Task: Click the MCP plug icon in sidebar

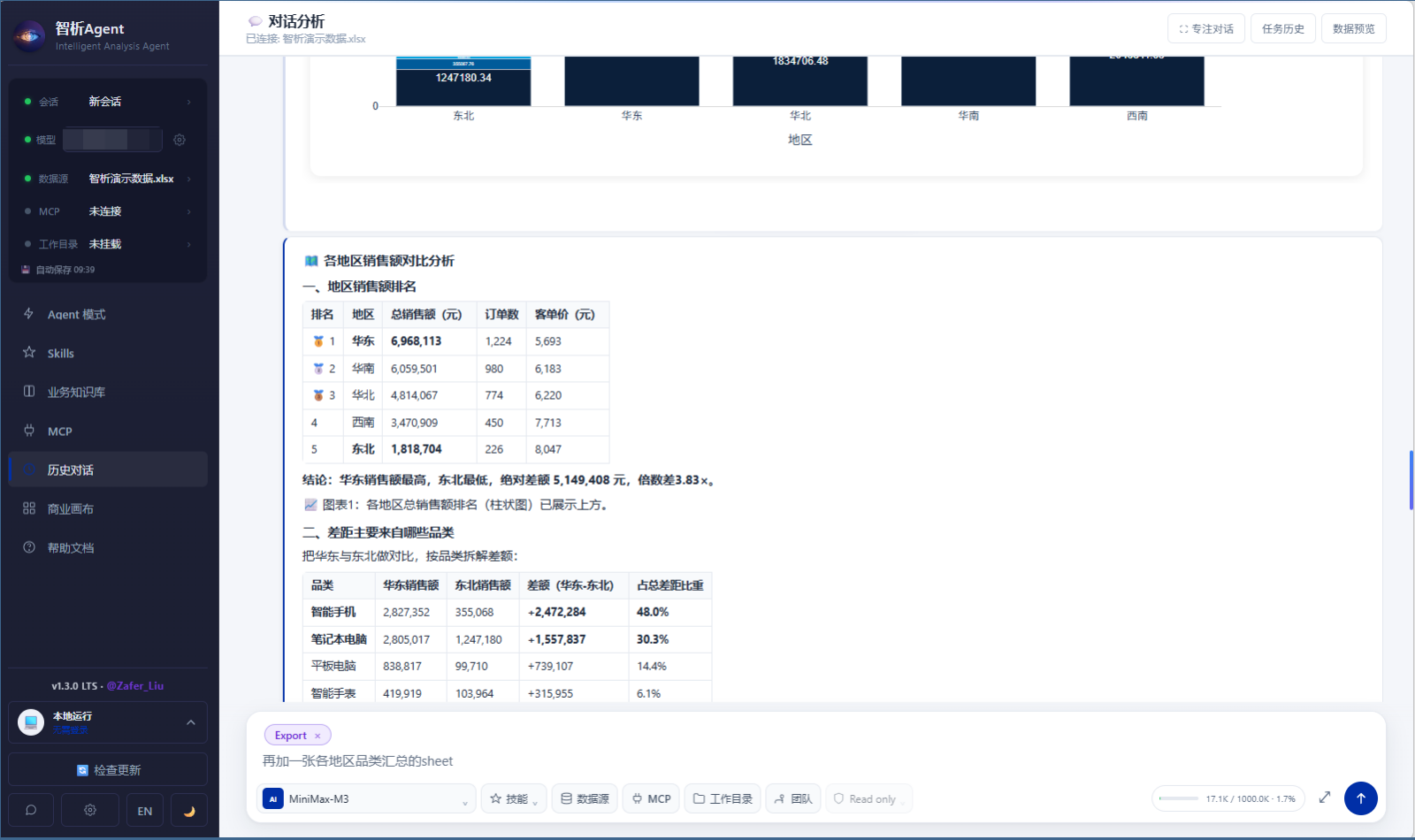Action: click(x=29, y=431)
